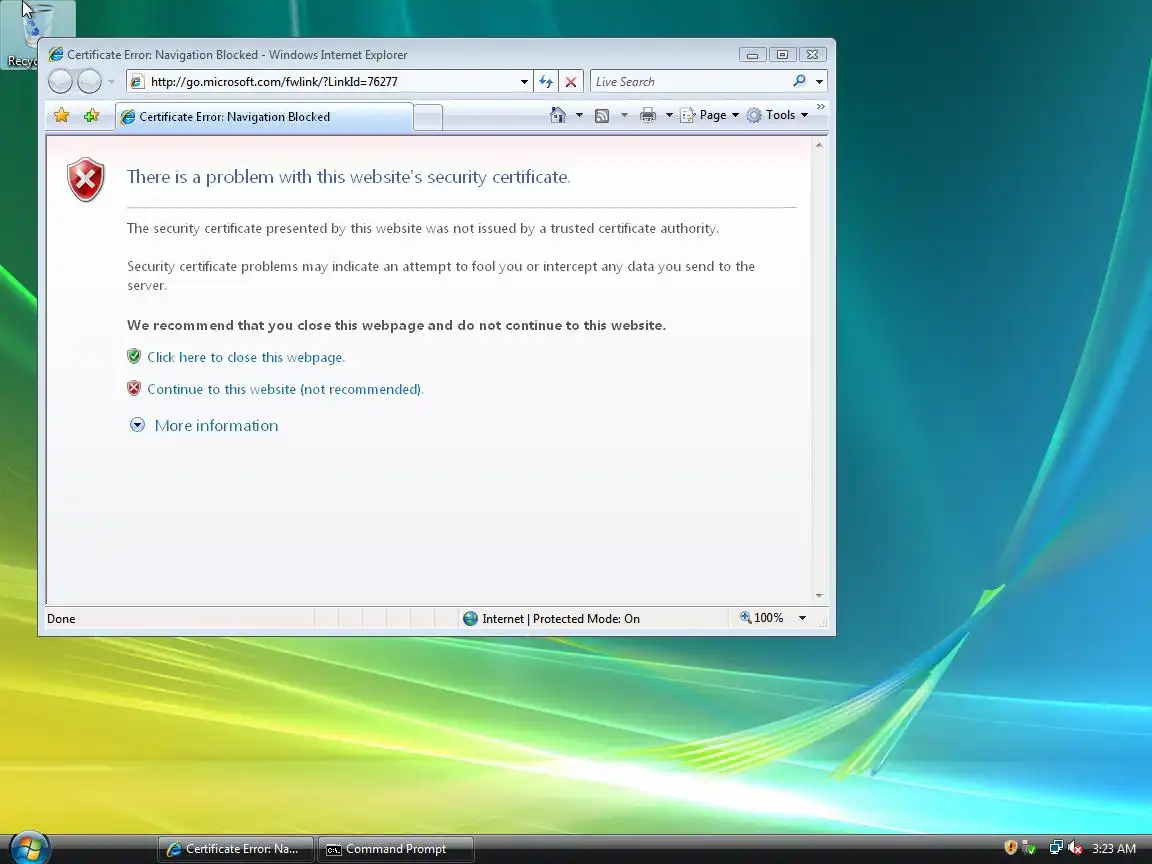The width and height of the screenshot is (1152, 864).
Task: Click the IE icon in window title bar
Action: (x=55, y=54)
